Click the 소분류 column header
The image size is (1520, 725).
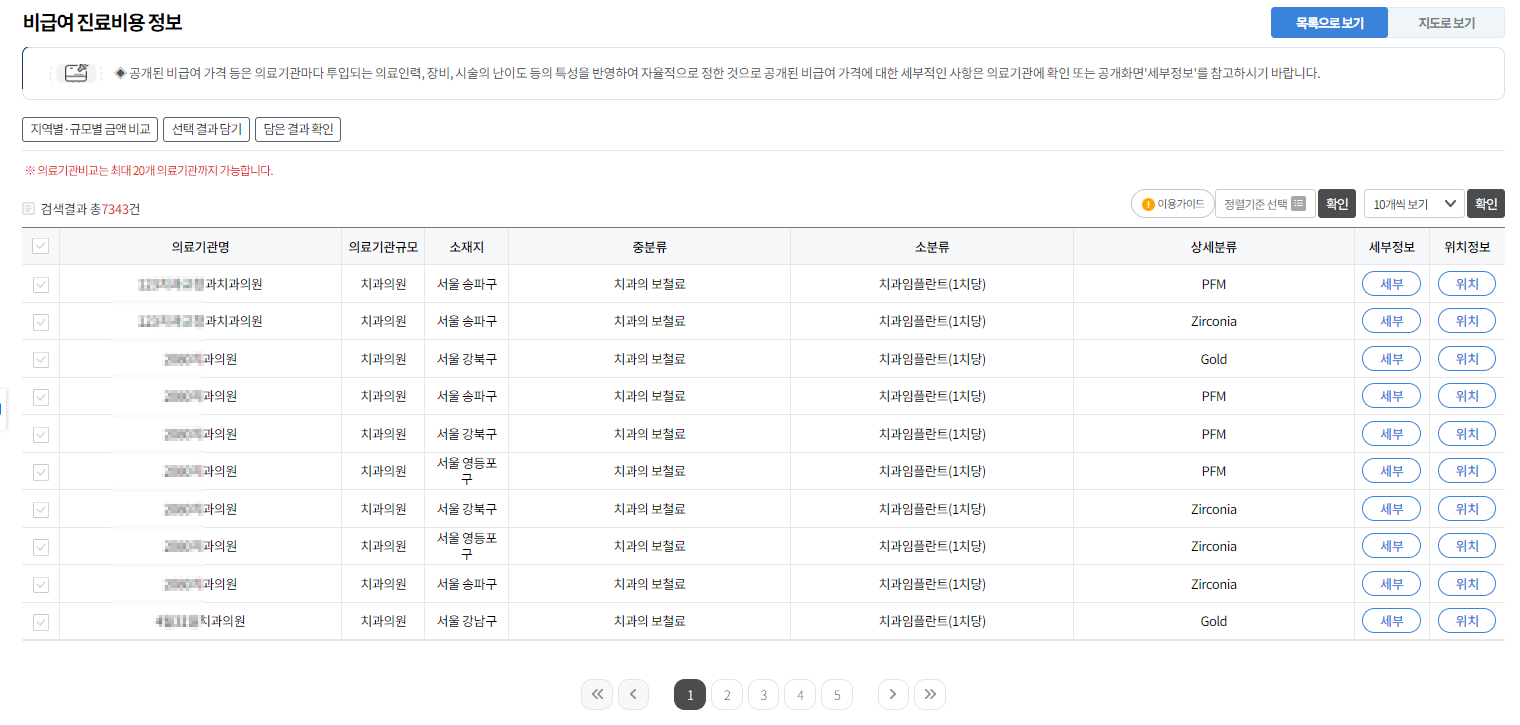[932, 246]
